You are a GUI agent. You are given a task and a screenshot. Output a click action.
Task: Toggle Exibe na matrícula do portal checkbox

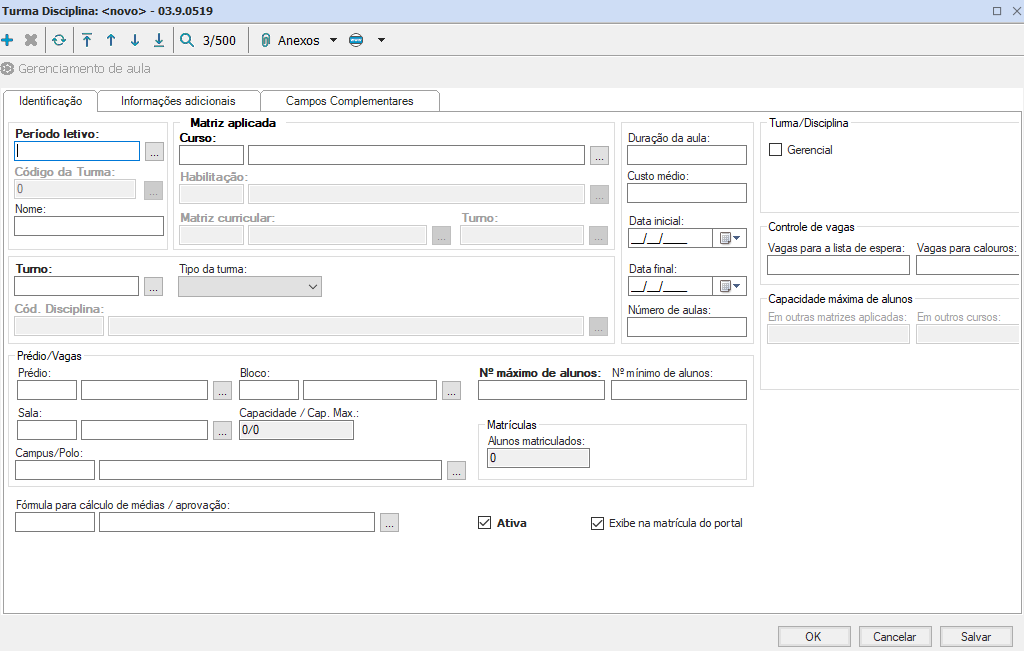[x=598, y=523]
